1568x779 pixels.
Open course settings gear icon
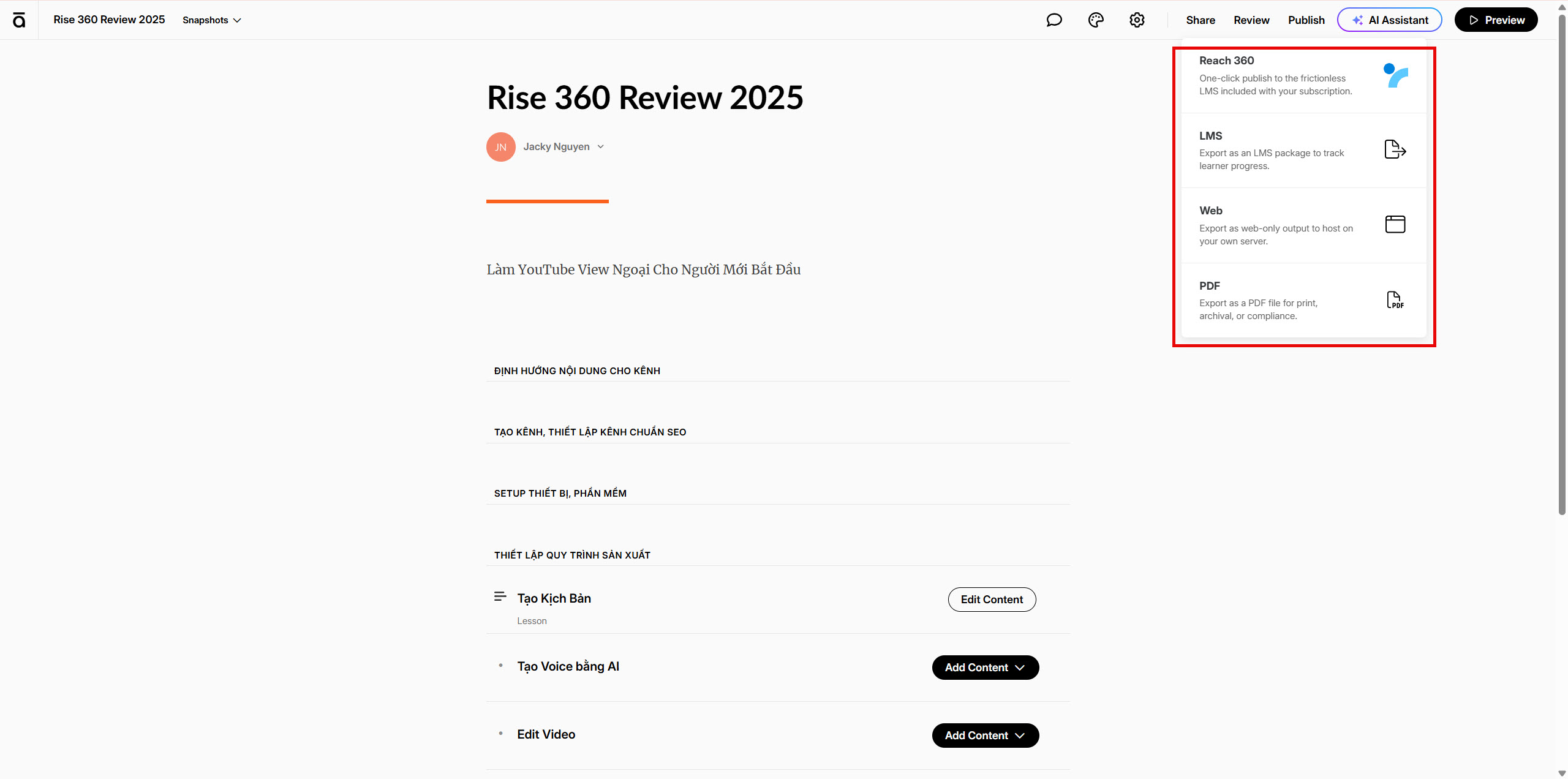tap(1137, 20)
